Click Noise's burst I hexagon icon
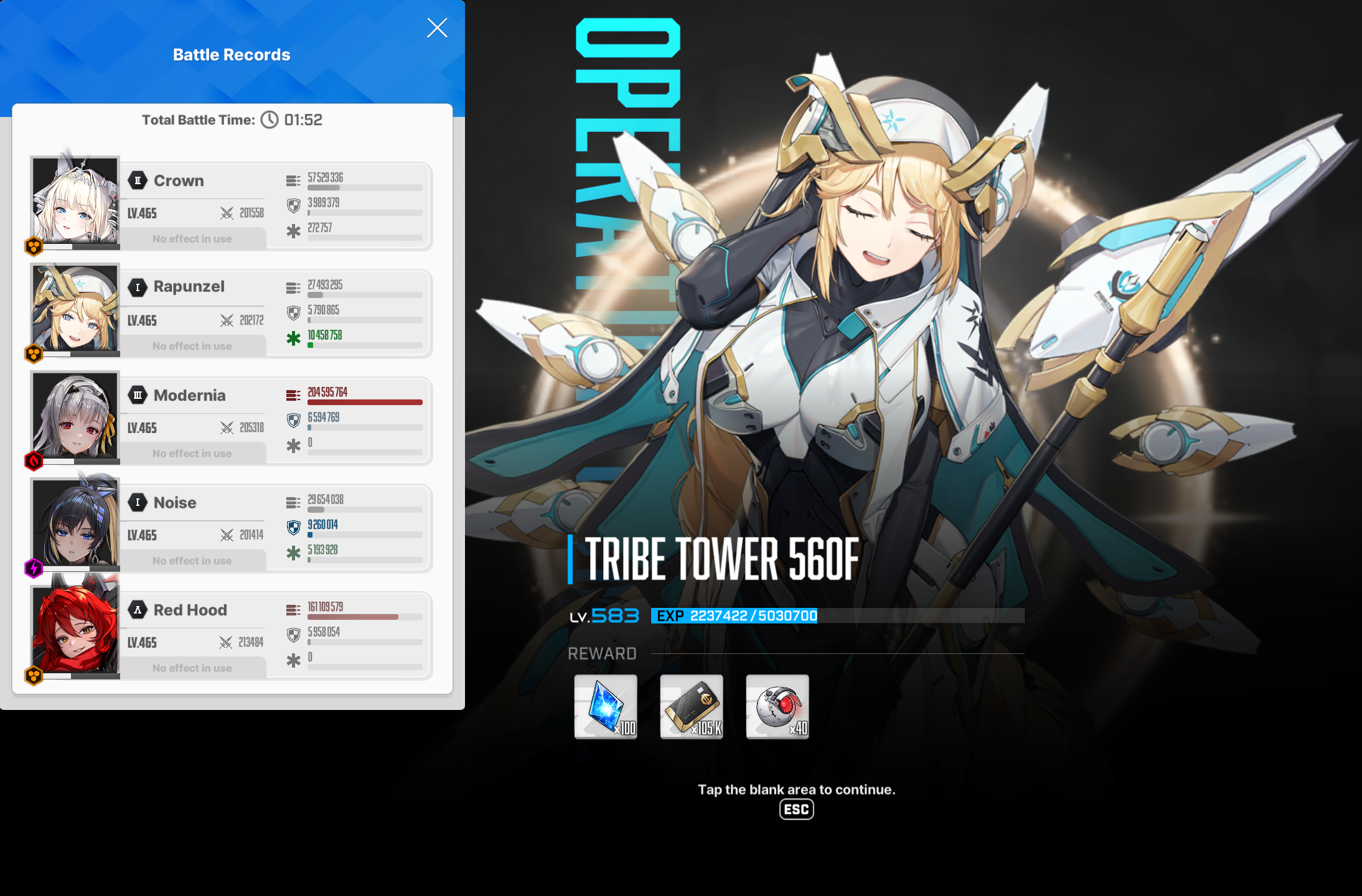Screen dimensions: 1362x896 coord(138,502)
